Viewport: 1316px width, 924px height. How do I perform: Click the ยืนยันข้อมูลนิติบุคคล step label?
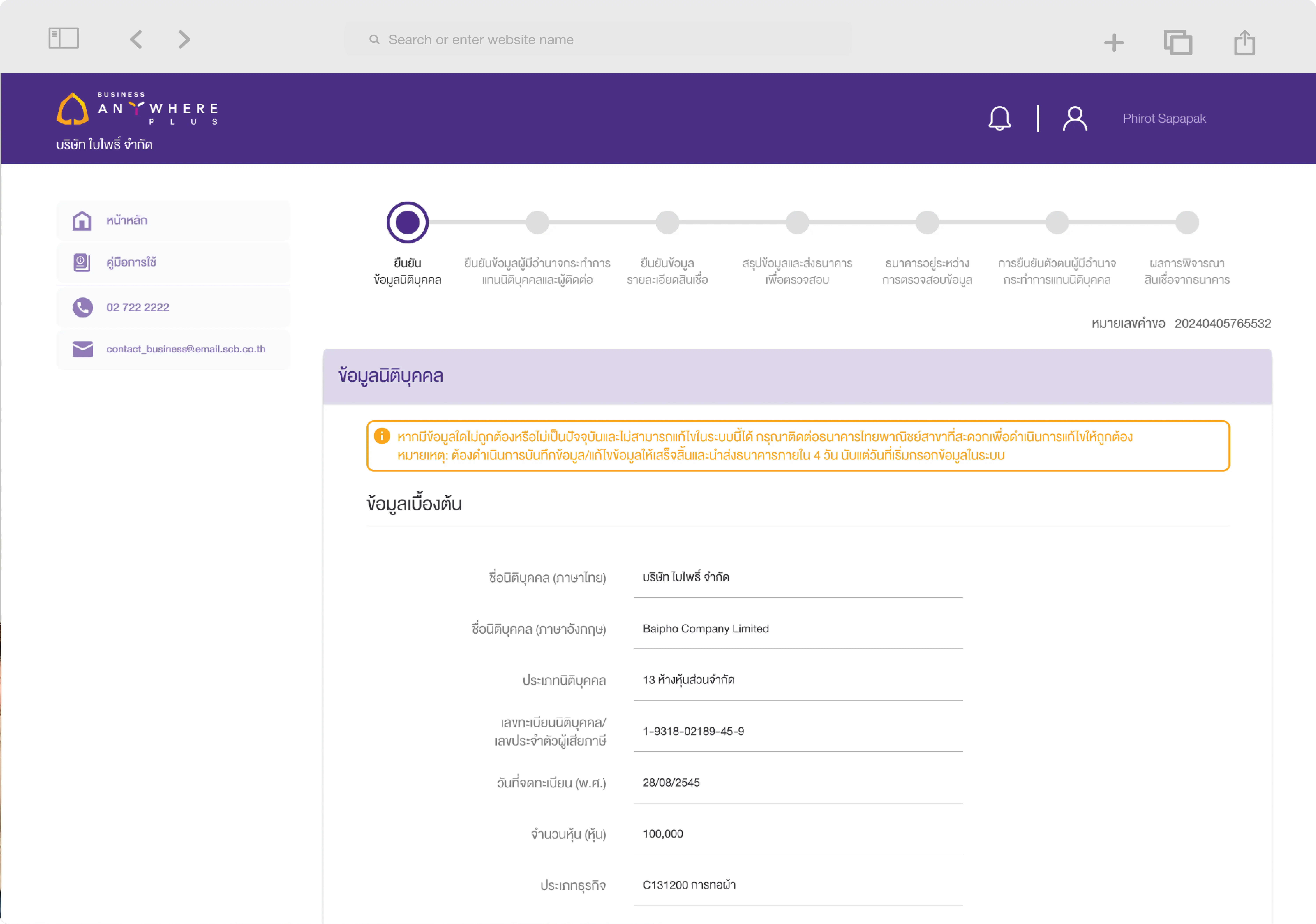pos(407,272)
